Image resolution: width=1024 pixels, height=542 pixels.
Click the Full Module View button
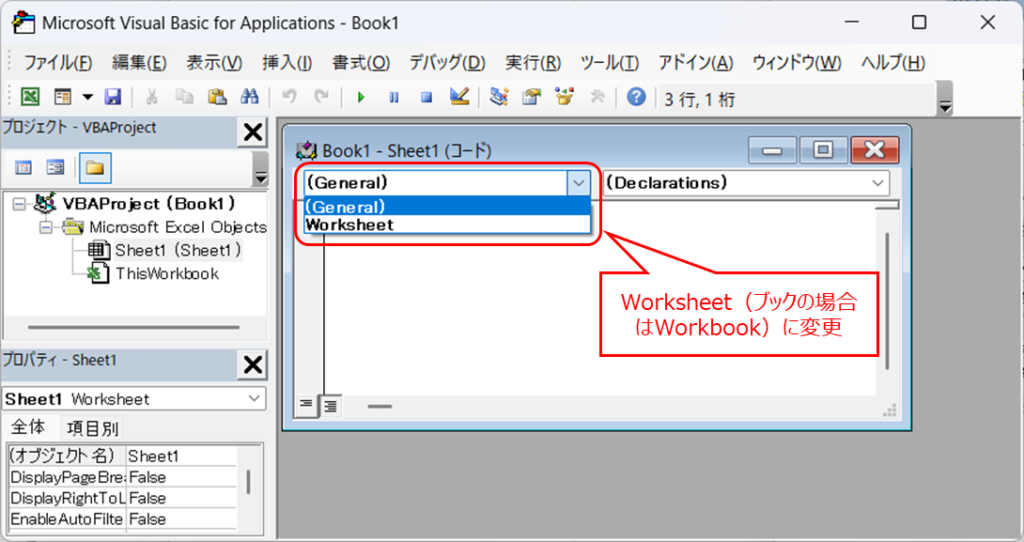point(330,406)
